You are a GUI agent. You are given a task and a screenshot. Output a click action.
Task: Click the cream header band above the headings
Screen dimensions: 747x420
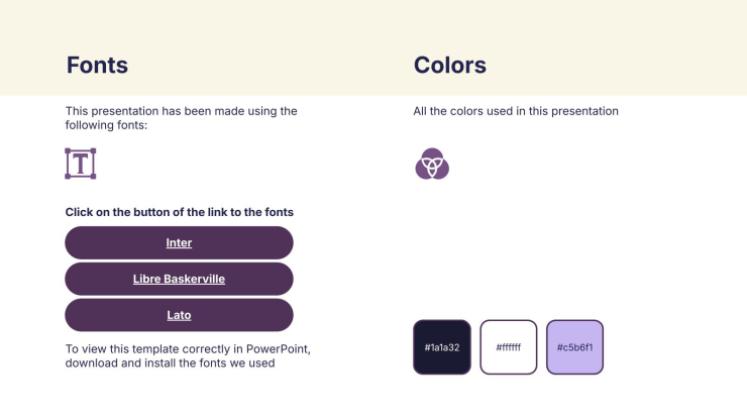[x=373, y=22]
